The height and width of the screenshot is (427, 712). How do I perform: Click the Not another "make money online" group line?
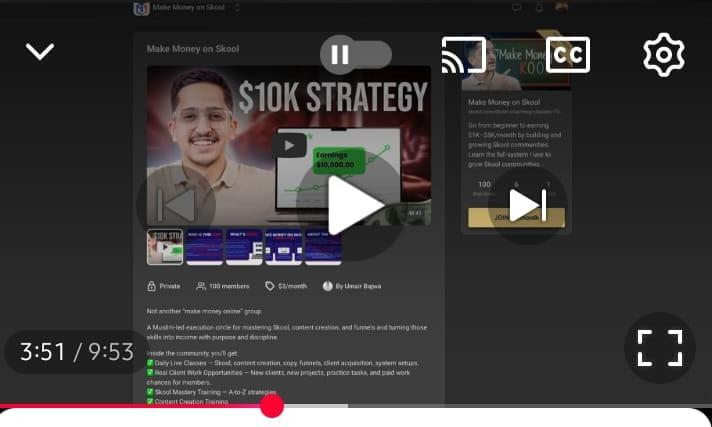(204, 311)
